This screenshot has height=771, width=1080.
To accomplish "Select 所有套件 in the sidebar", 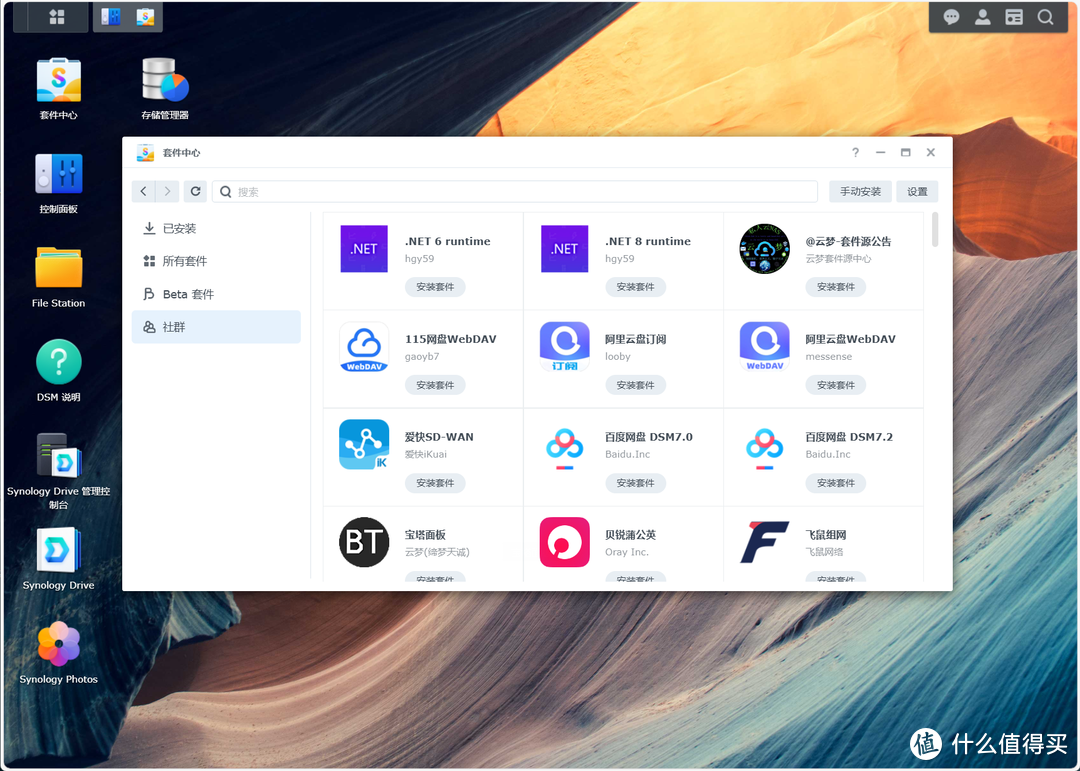I will pyautogui.click(x=216, y=261).
